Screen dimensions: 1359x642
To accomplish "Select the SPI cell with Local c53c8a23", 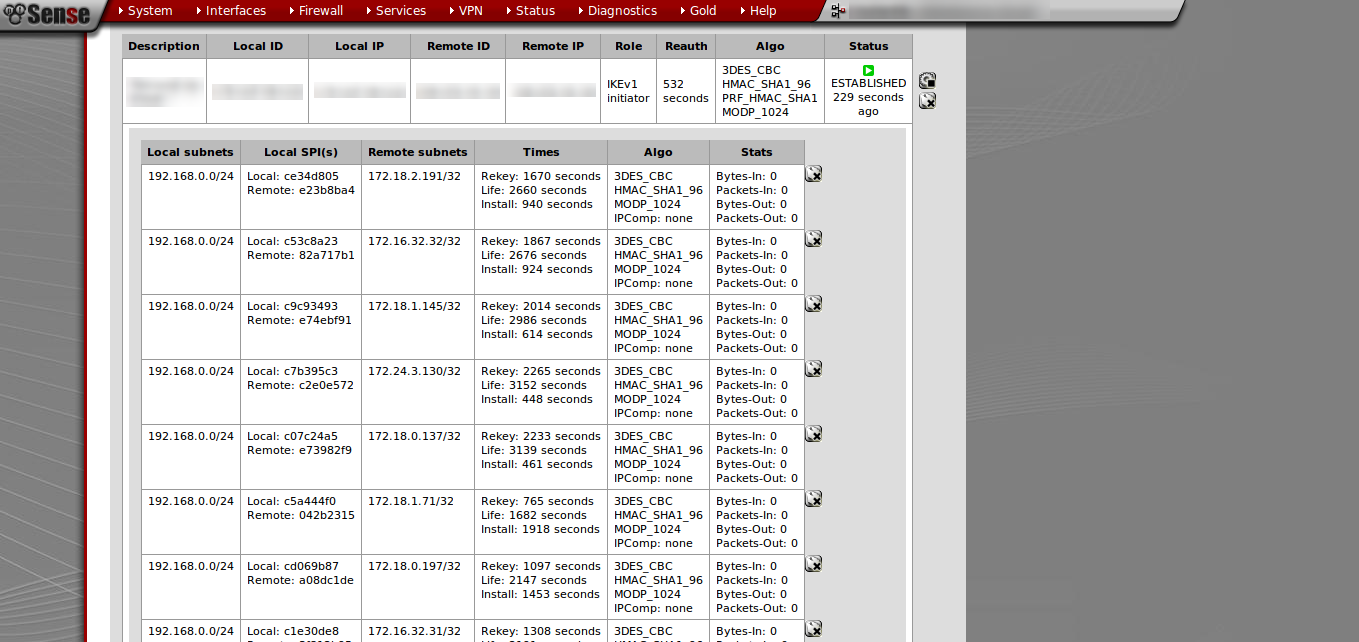I will tap(301, 262).
